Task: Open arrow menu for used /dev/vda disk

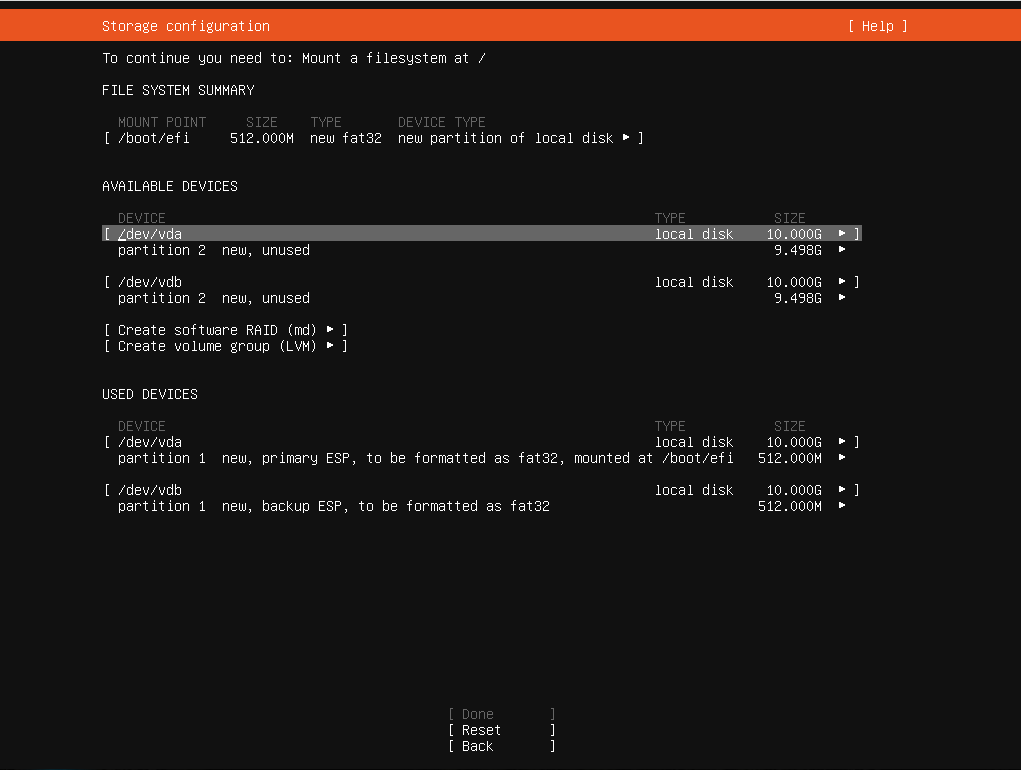Action: click(842, 442)
